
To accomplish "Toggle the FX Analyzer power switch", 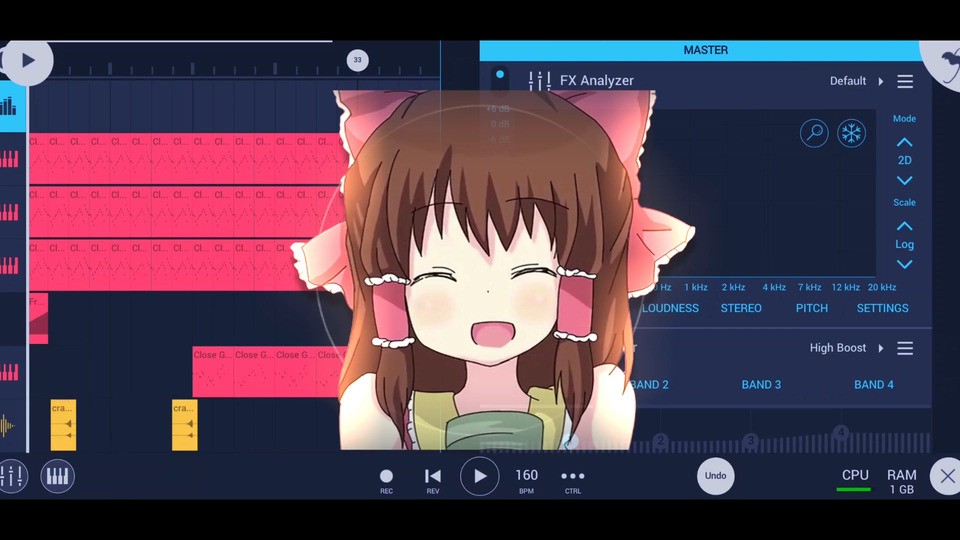I will pyautogui.click(x=500, y=78).
